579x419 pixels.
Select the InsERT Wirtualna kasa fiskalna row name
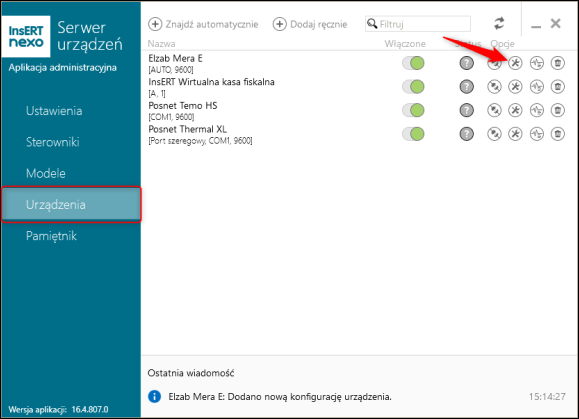211,82
